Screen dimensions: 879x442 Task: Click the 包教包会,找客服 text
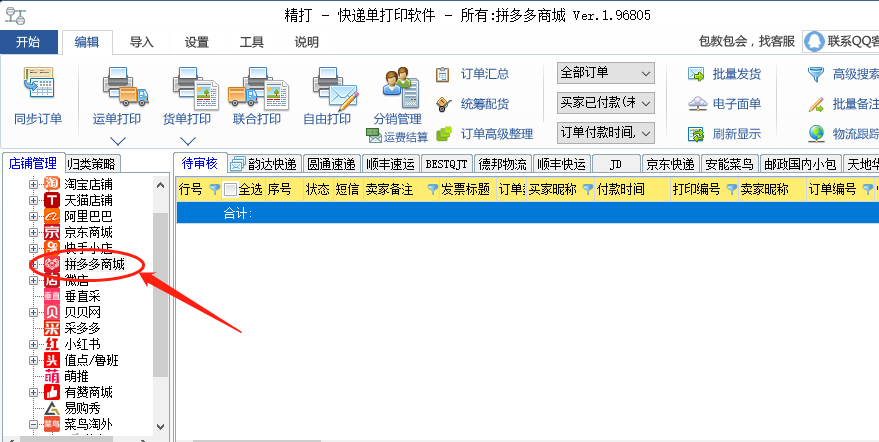[747, 42]
